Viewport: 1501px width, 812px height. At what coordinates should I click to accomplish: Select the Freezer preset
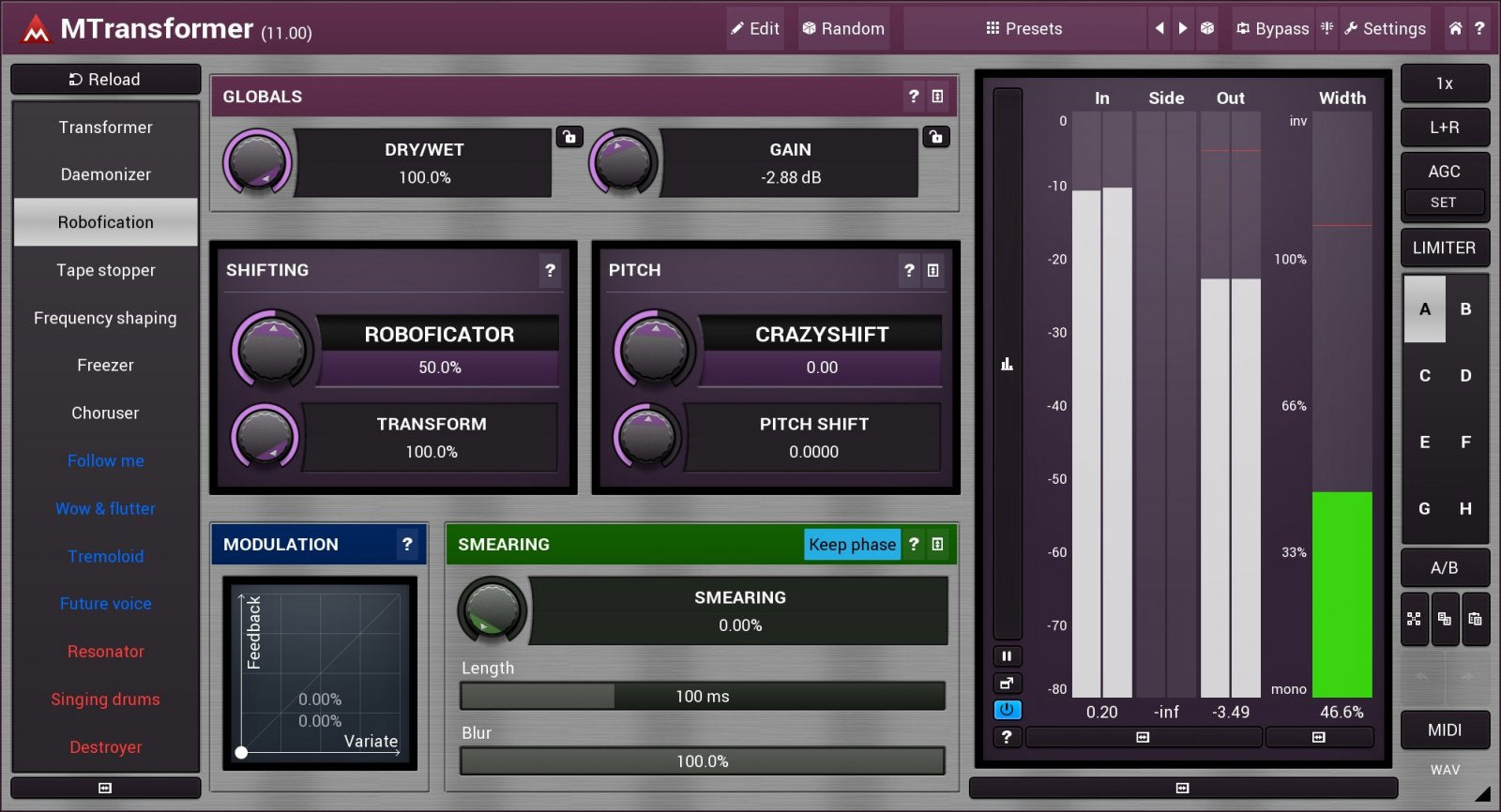pos(105,365)
